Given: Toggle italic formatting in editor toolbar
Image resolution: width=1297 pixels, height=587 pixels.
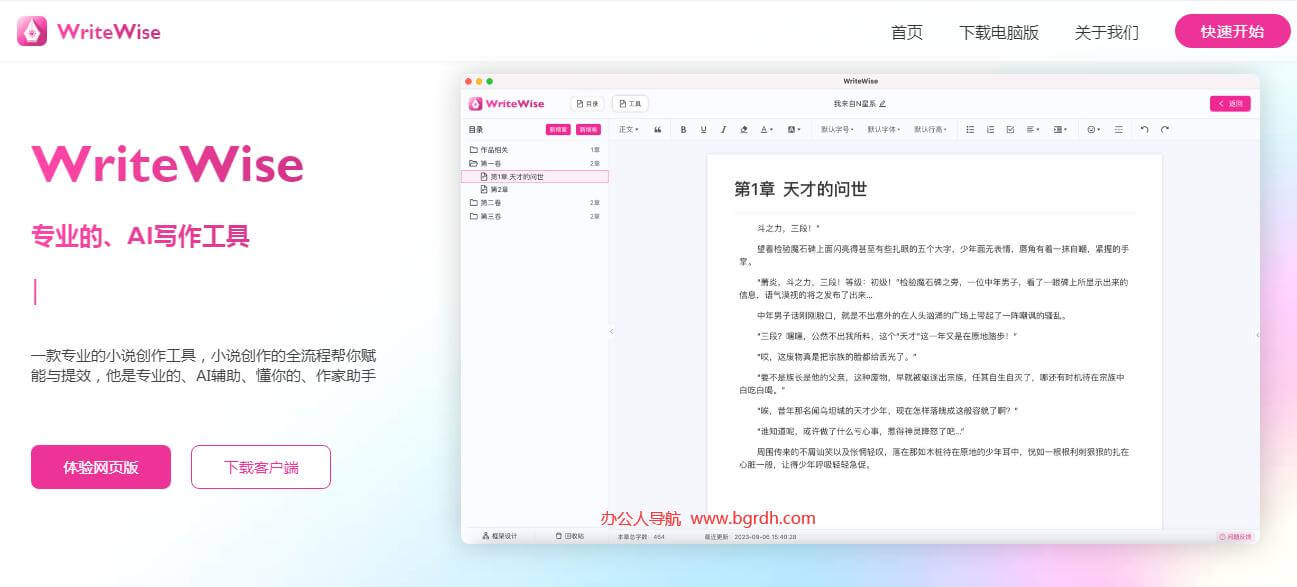Looking at the screenshot, I should tap(724, 129).
